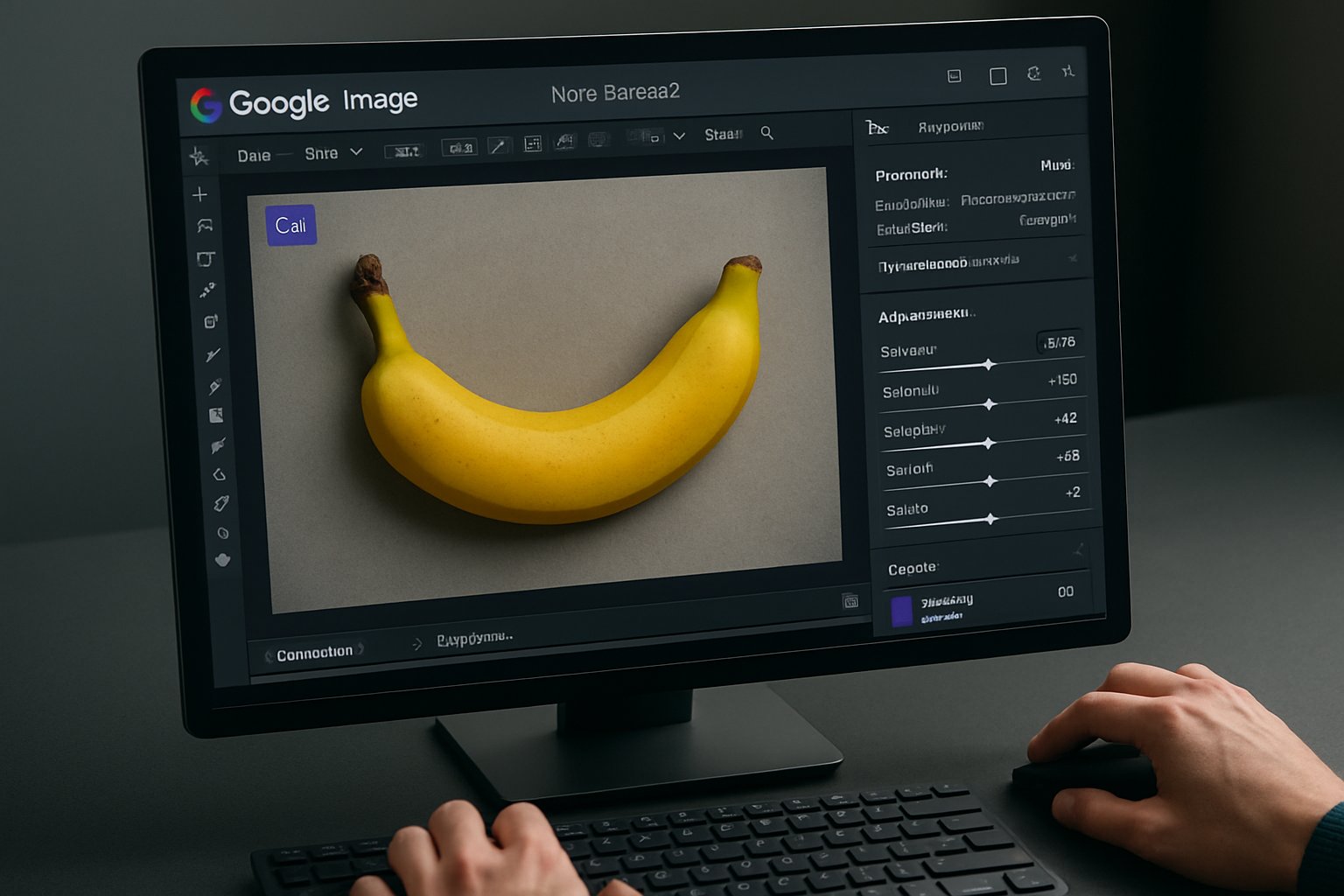Screen dimensions: 1344x896
Task: Select the magic wand tool at sidebar top
Action: [x=199, y=156]
